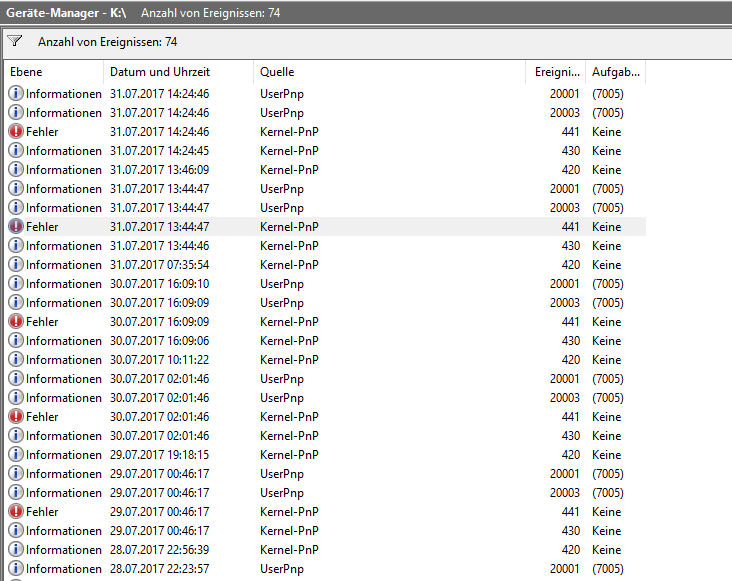
Task: Click Kernel-PnP source in 30.07.2017 16:09:06 row
Action: 289,341
